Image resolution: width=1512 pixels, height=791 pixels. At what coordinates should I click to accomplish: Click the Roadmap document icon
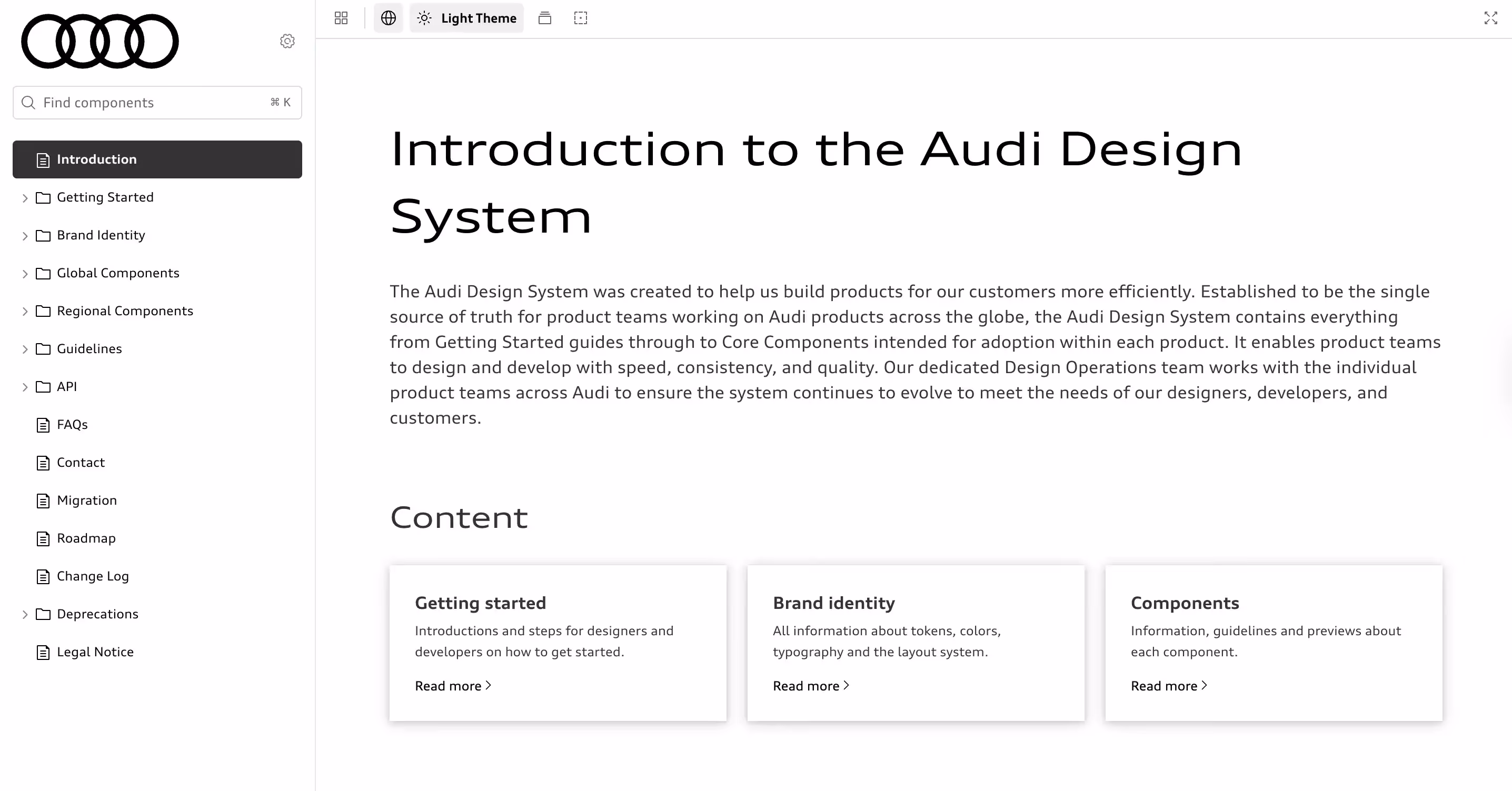(43, 539)
